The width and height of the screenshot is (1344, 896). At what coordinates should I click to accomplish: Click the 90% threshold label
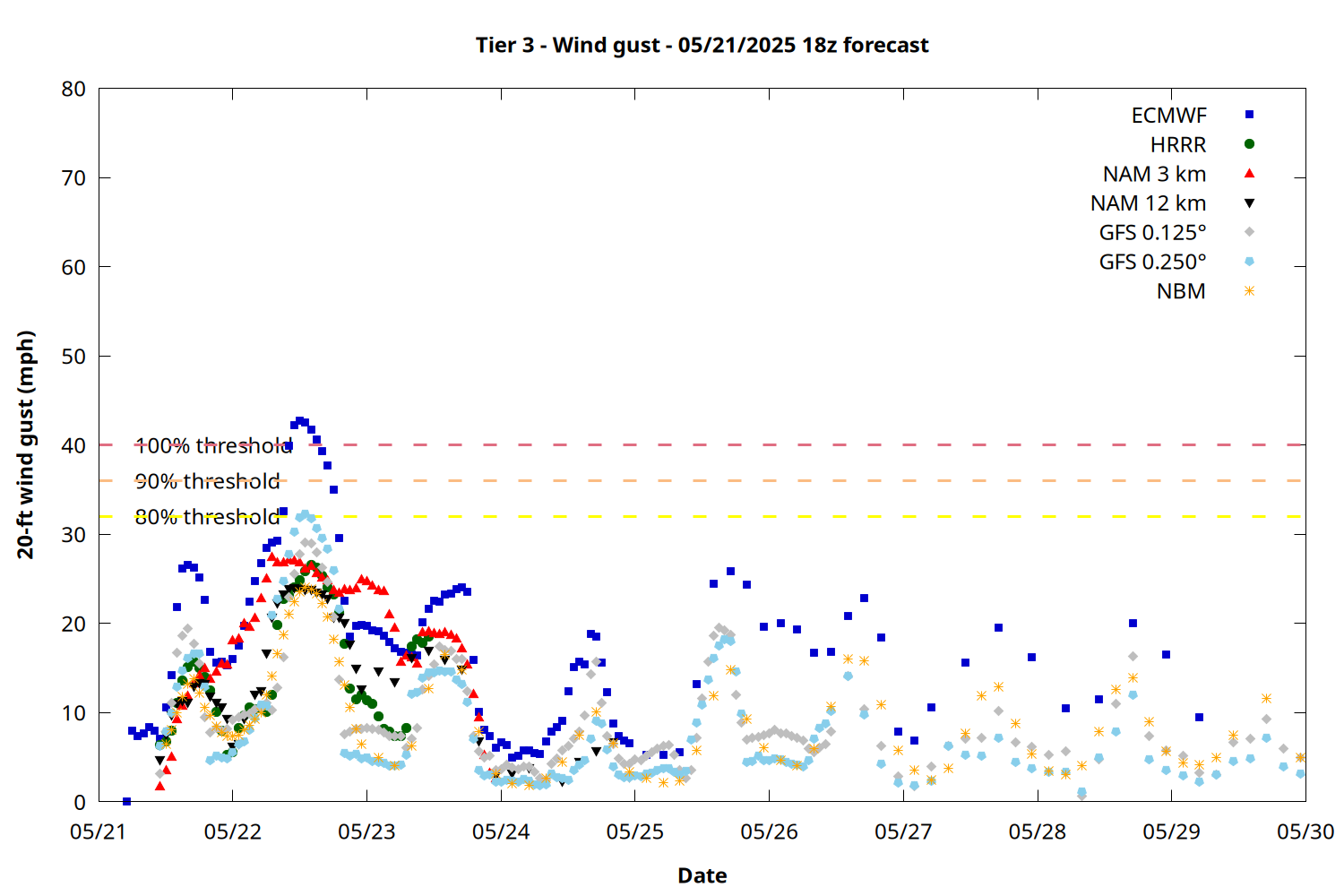click(207, 481)
